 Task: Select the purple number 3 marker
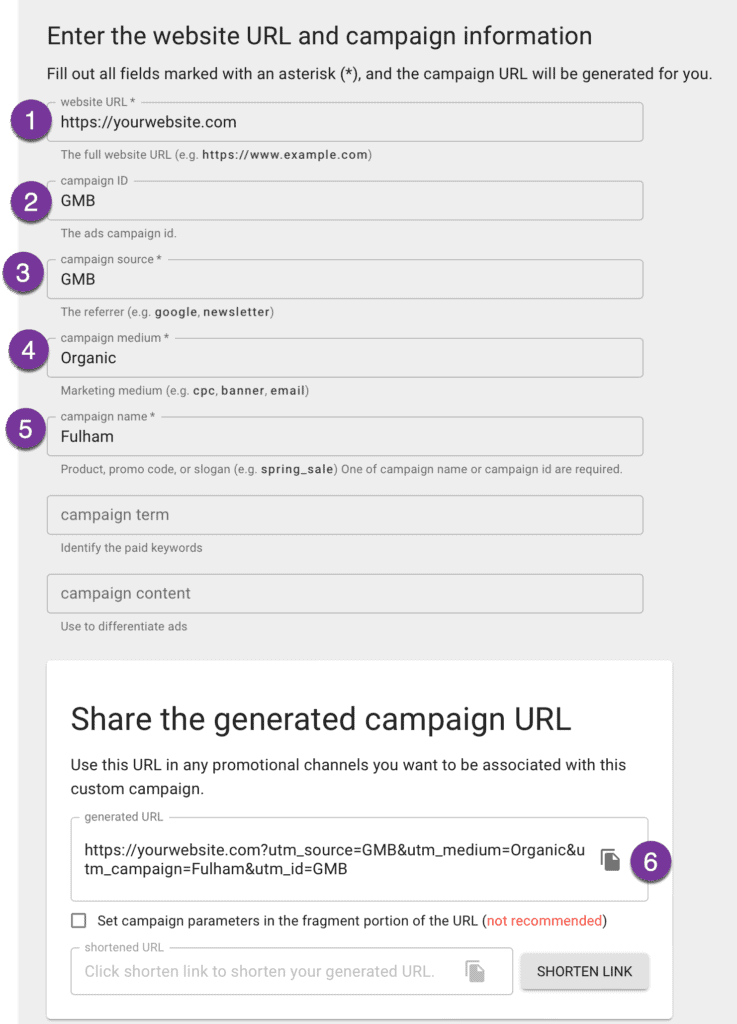pyautogui.click(x=24, y=272)
